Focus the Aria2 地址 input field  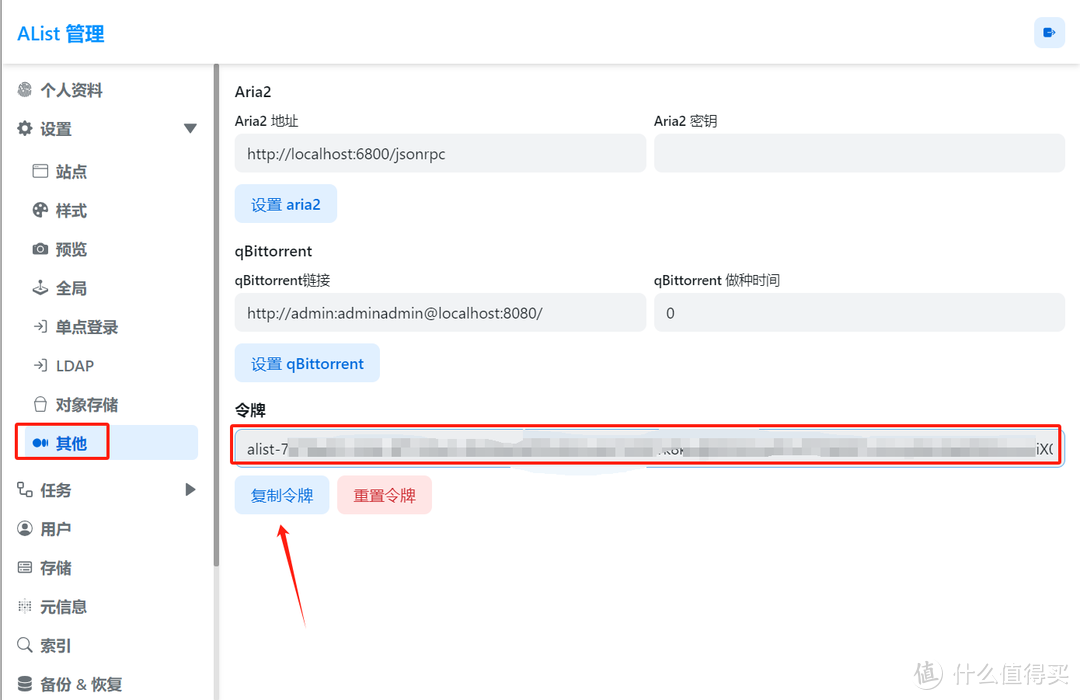pos(440,153)
